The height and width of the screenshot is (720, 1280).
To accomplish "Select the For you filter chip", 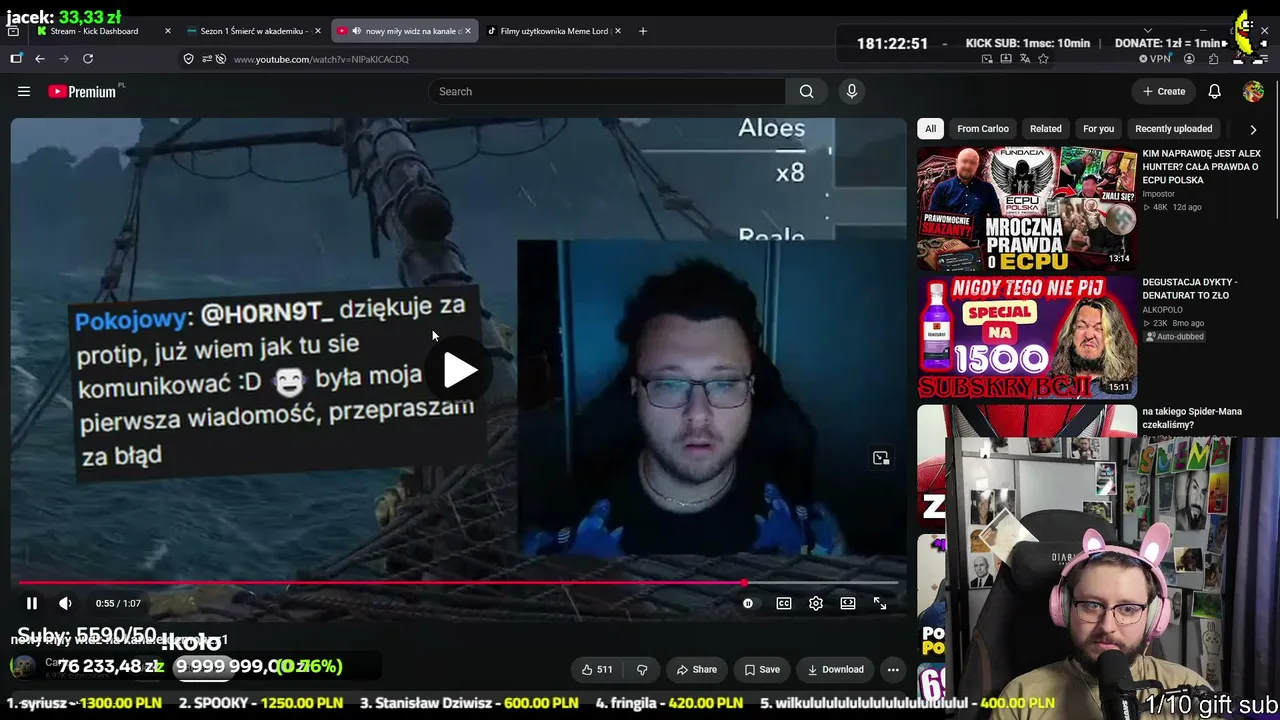I will (1098, 129).
